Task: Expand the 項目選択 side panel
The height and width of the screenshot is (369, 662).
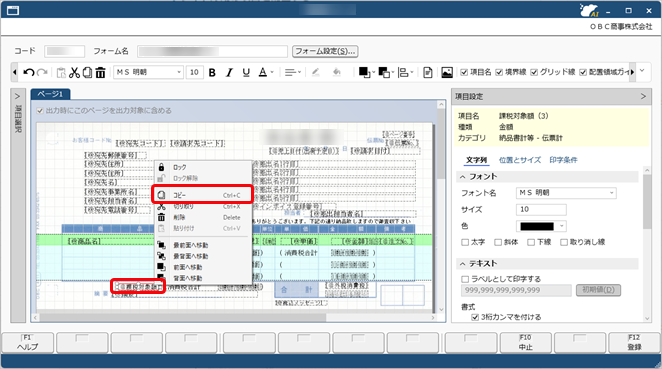Action: point(17,97)
